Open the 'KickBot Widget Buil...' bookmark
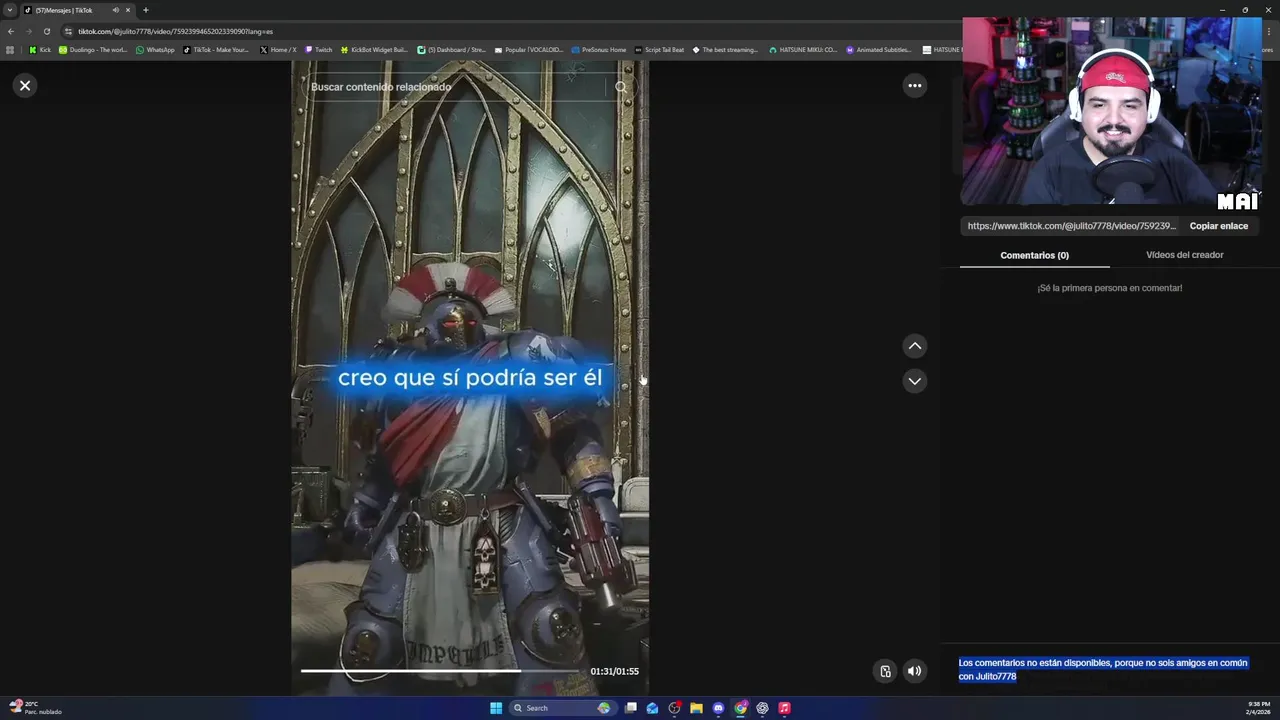Screen dimensions: 1280x720 click(374, 49)
